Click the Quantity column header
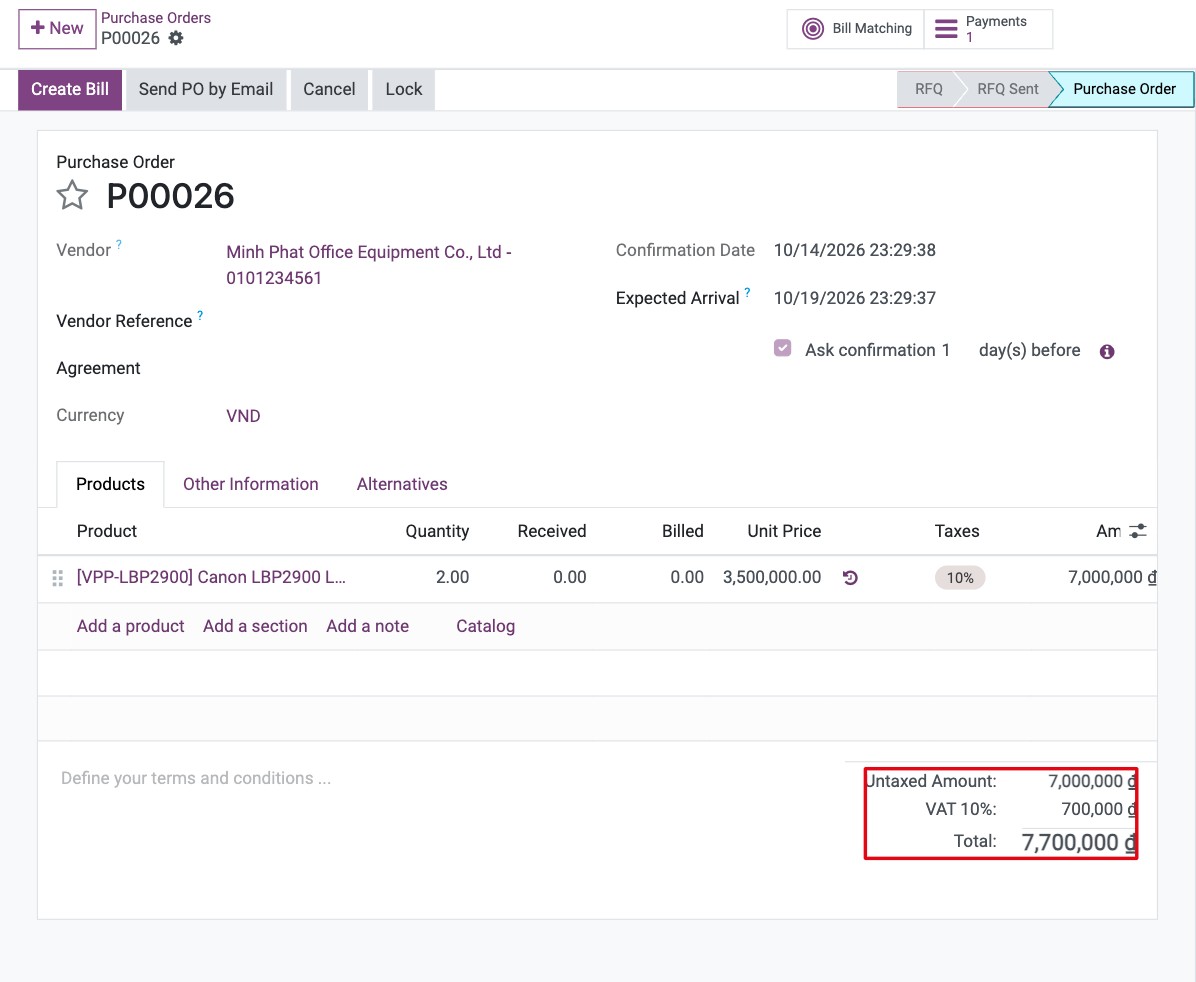 click(x=437, y=531)
